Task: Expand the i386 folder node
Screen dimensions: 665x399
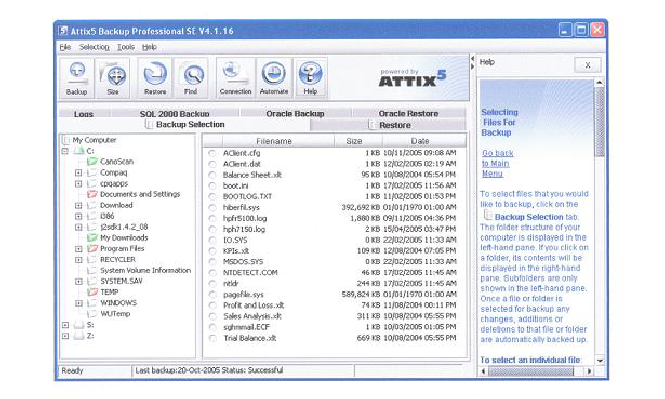Action: pos(78,216)
